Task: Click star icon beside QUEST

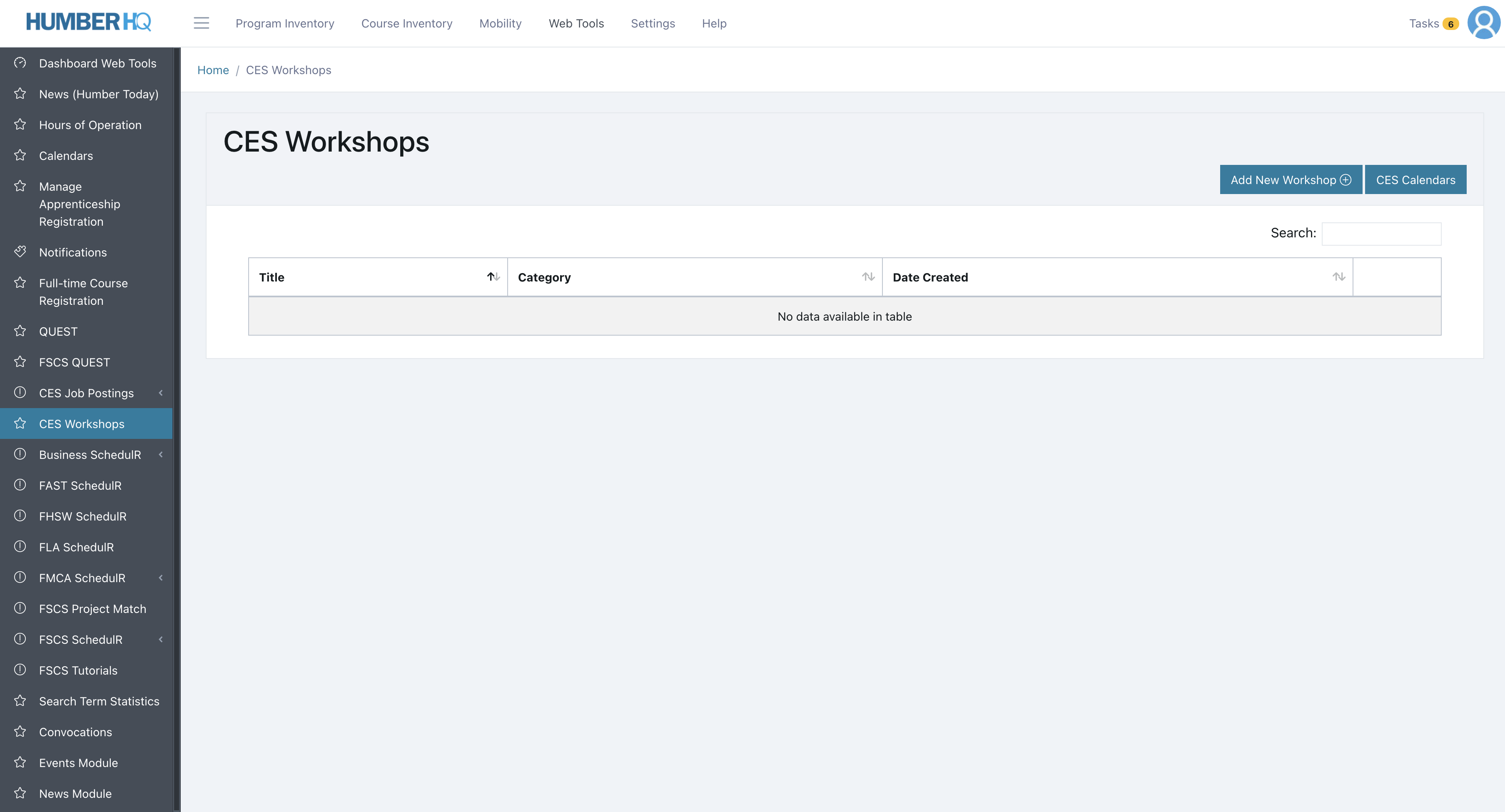Action: 20,331
